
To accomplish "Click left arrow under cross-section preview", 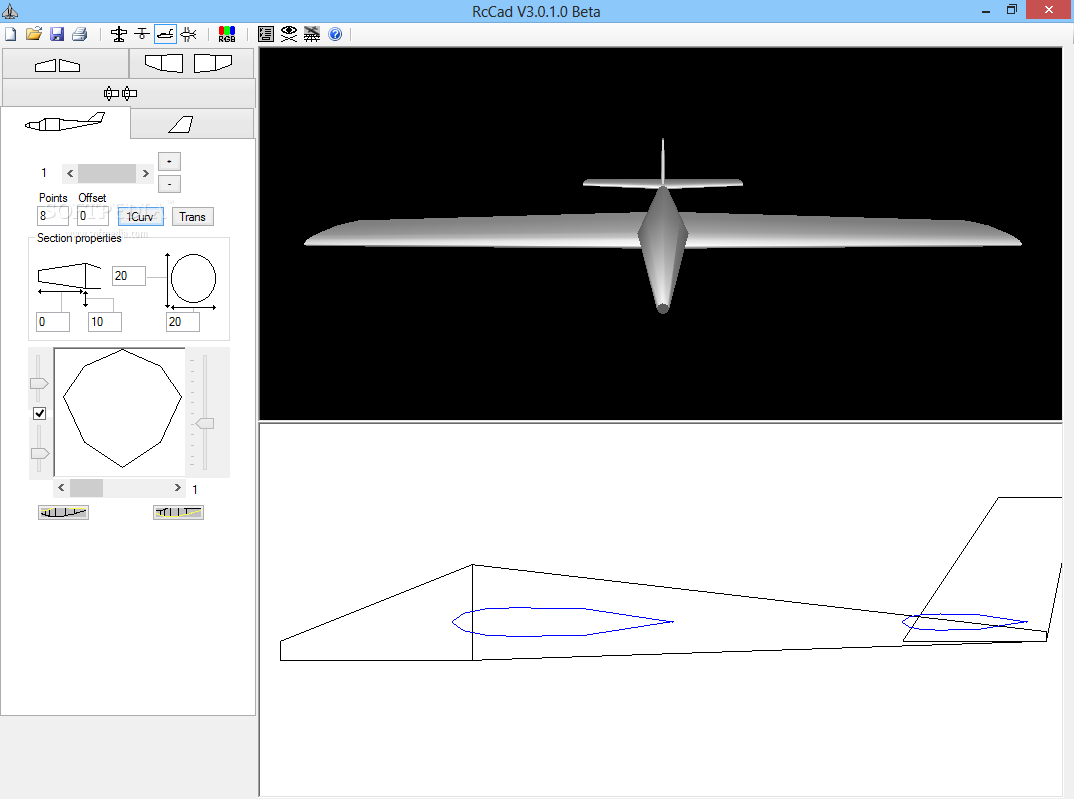I will coord(62,487).
